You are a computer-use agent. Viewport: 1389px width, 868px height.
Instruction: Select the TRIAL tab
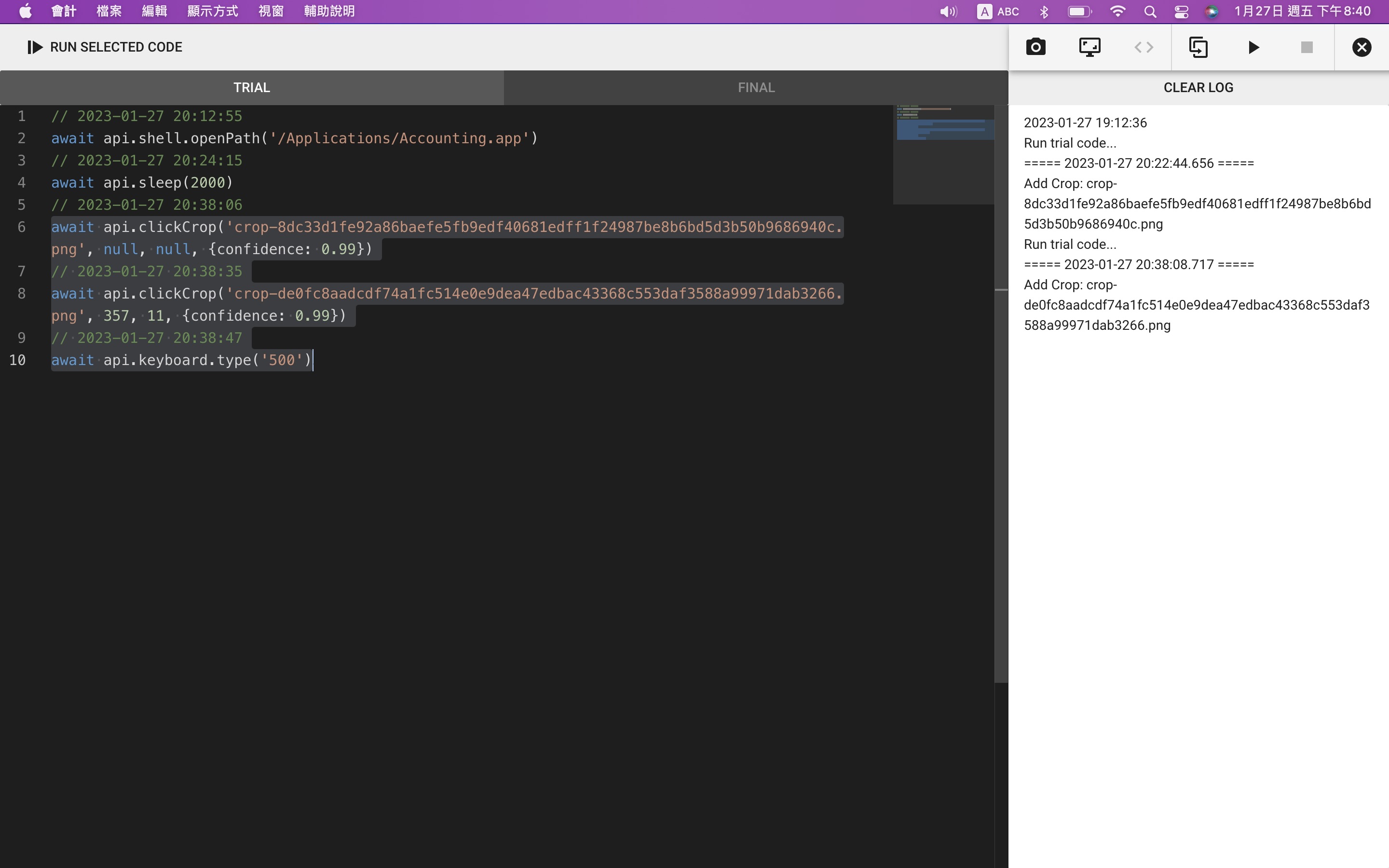tap(251, 87)
